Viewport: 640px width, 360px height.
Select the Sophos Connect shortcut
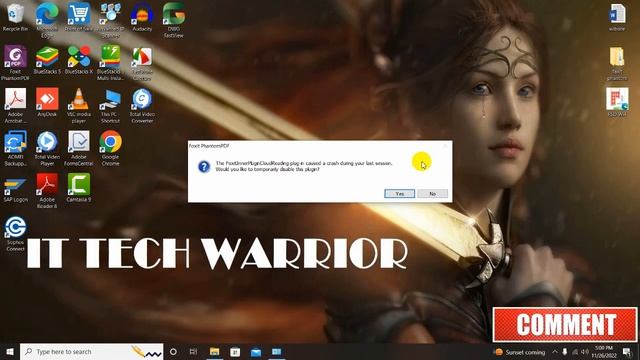click(15, 233)
